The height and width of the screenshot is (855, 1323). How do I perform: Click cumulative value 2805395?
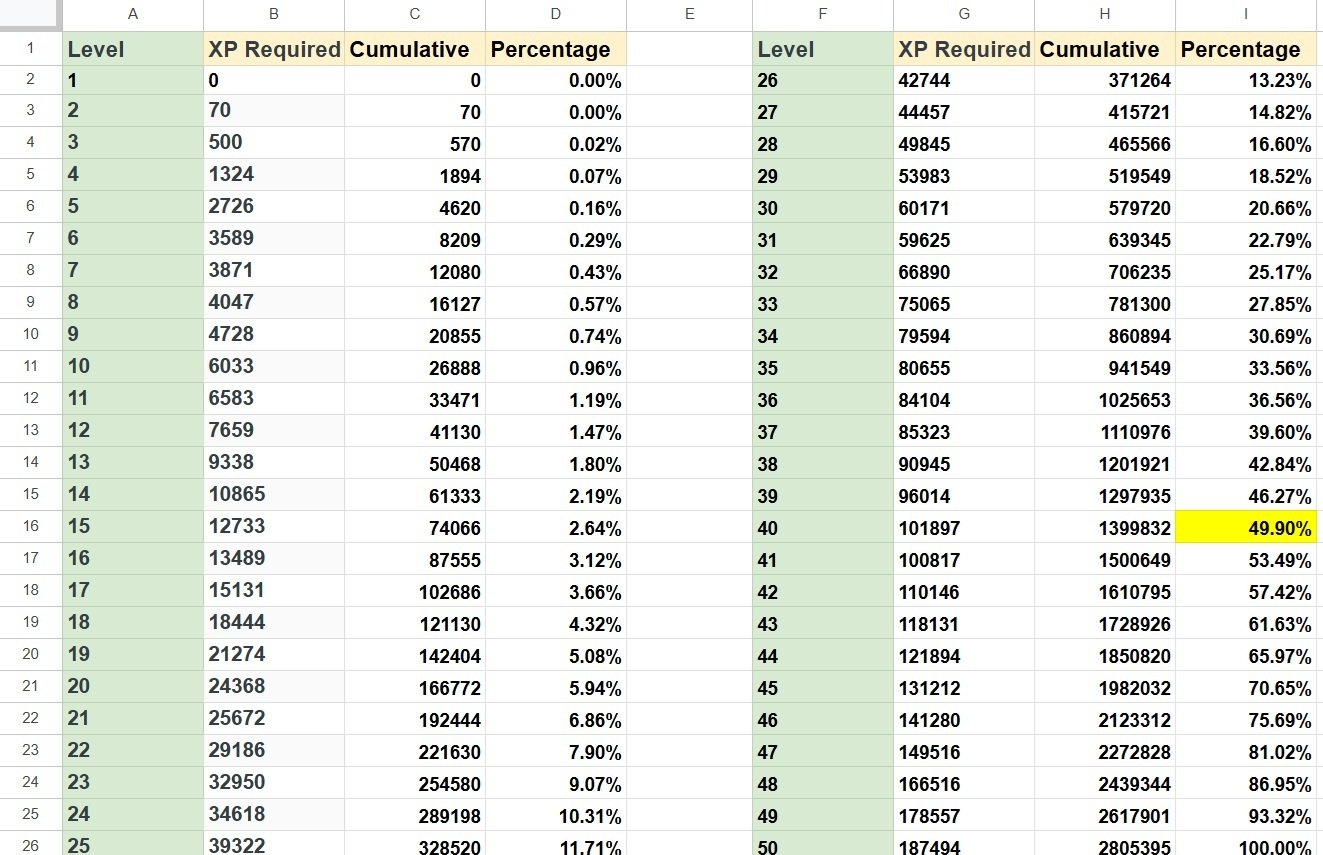pos(1105,844)
